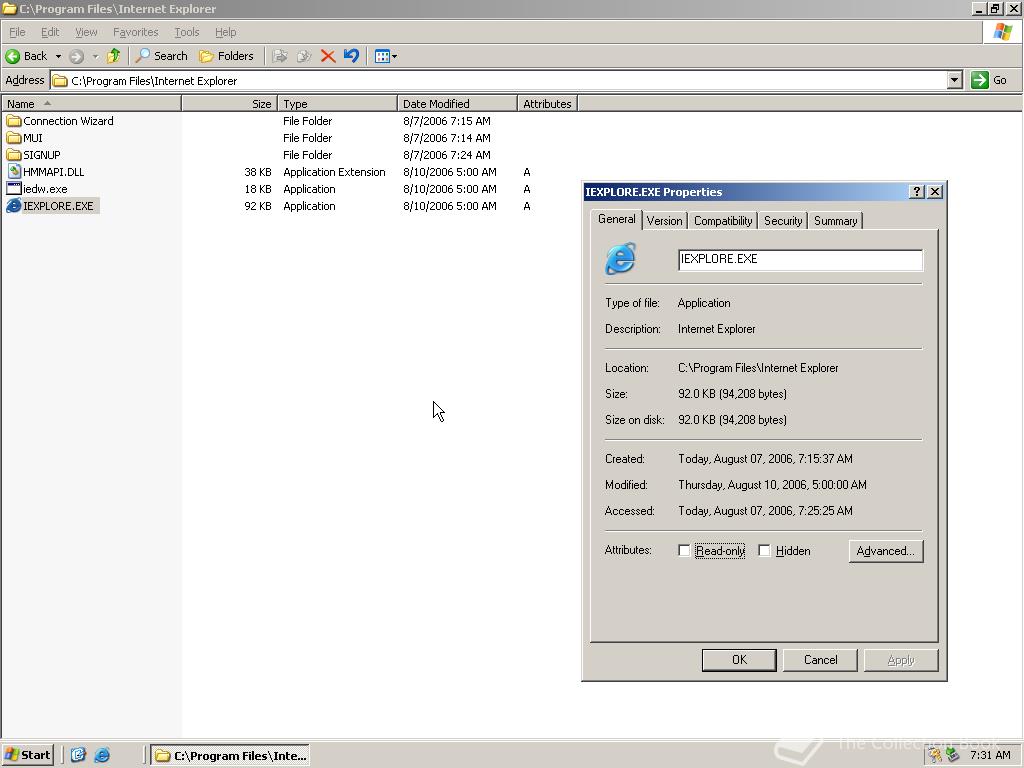The image size is (1024, 768).
Task: Click the 8/7/2006 7:24 AM date cell
Action: 447,155
